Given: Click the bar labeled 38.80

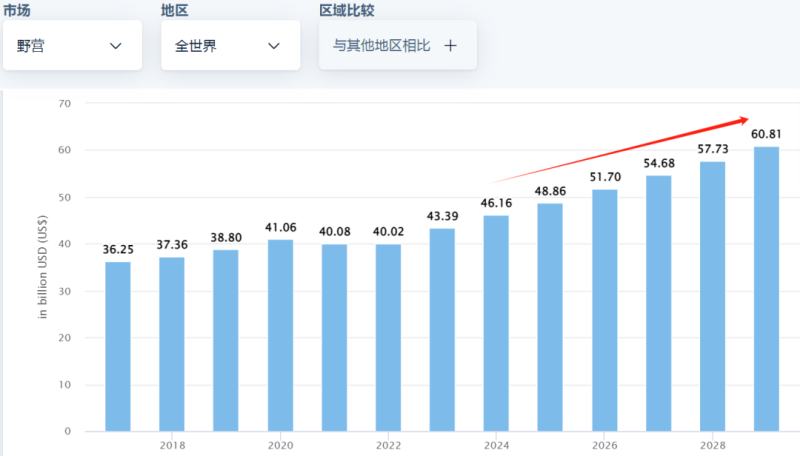Looking at the screenshot, I should tap(226, 340).
